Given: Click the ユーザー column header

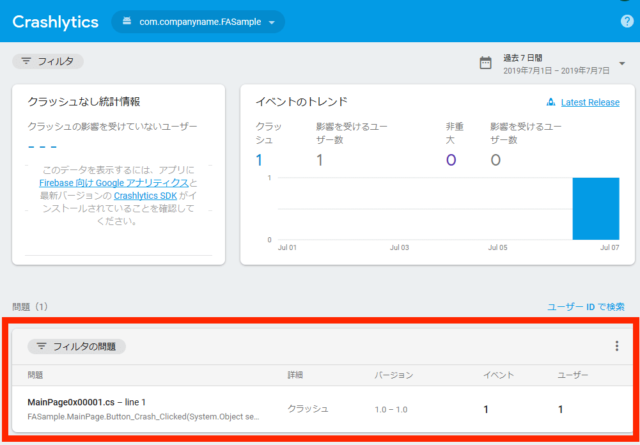Looking at the screenshot, I should (x=573, y=375).
